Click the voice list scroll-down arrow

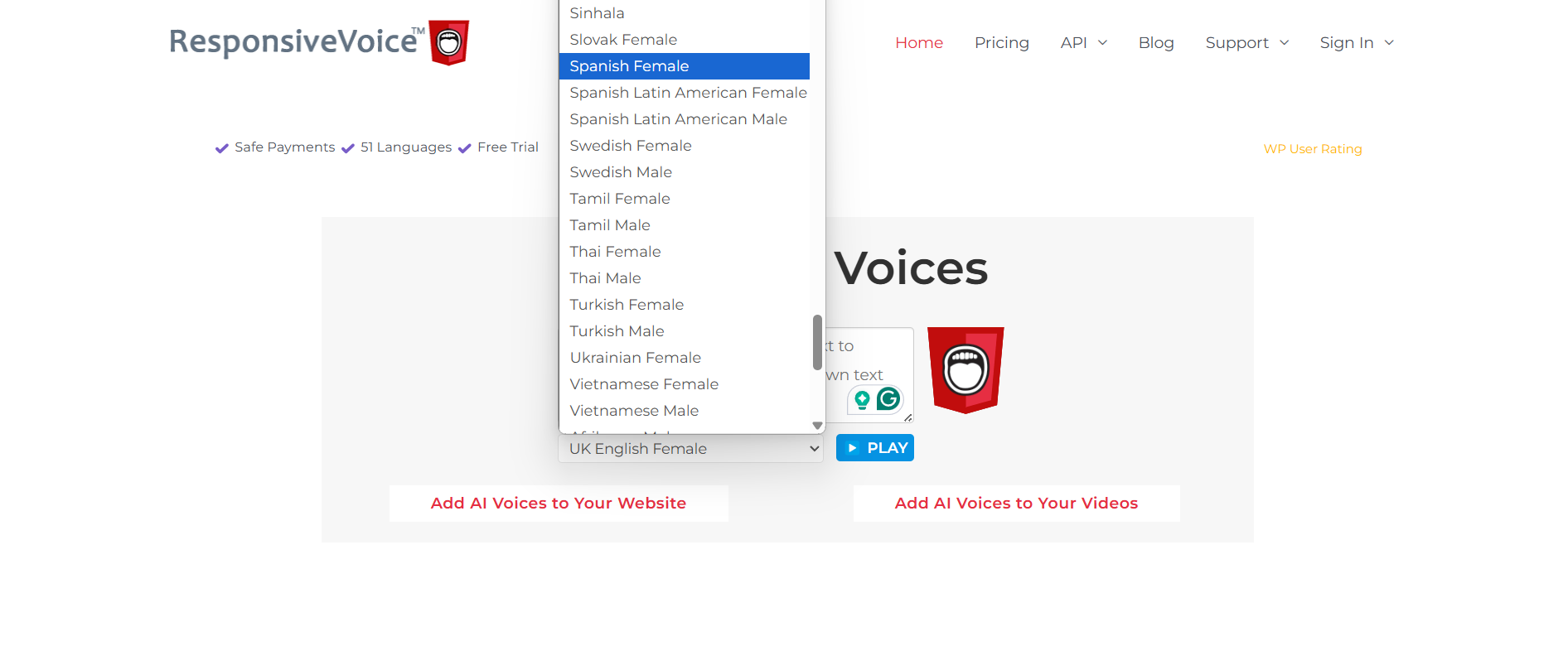click(817, 426)
